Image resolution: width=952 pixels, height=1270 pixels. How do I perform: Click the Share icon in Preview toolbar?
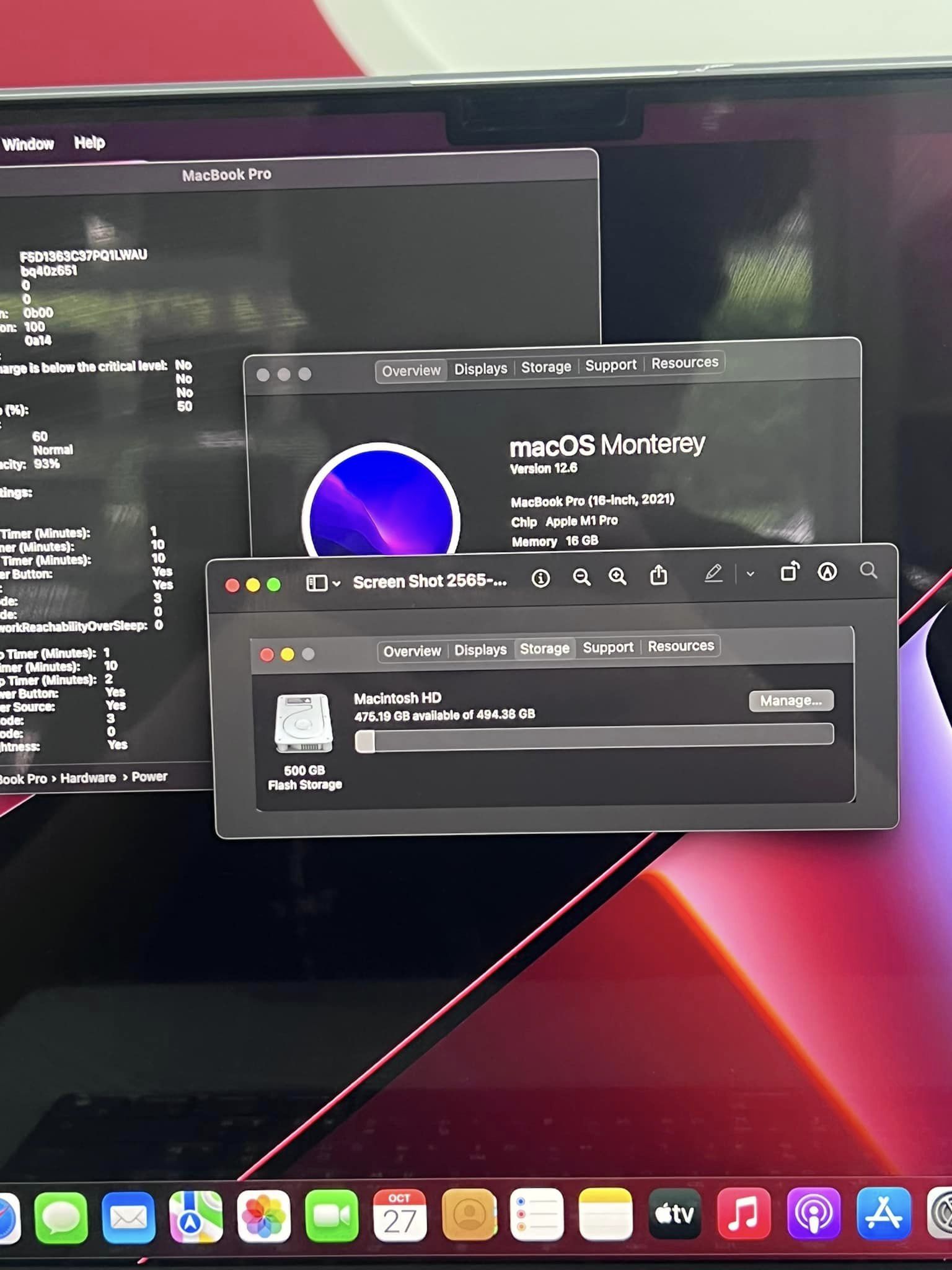(x=658, y=575)
